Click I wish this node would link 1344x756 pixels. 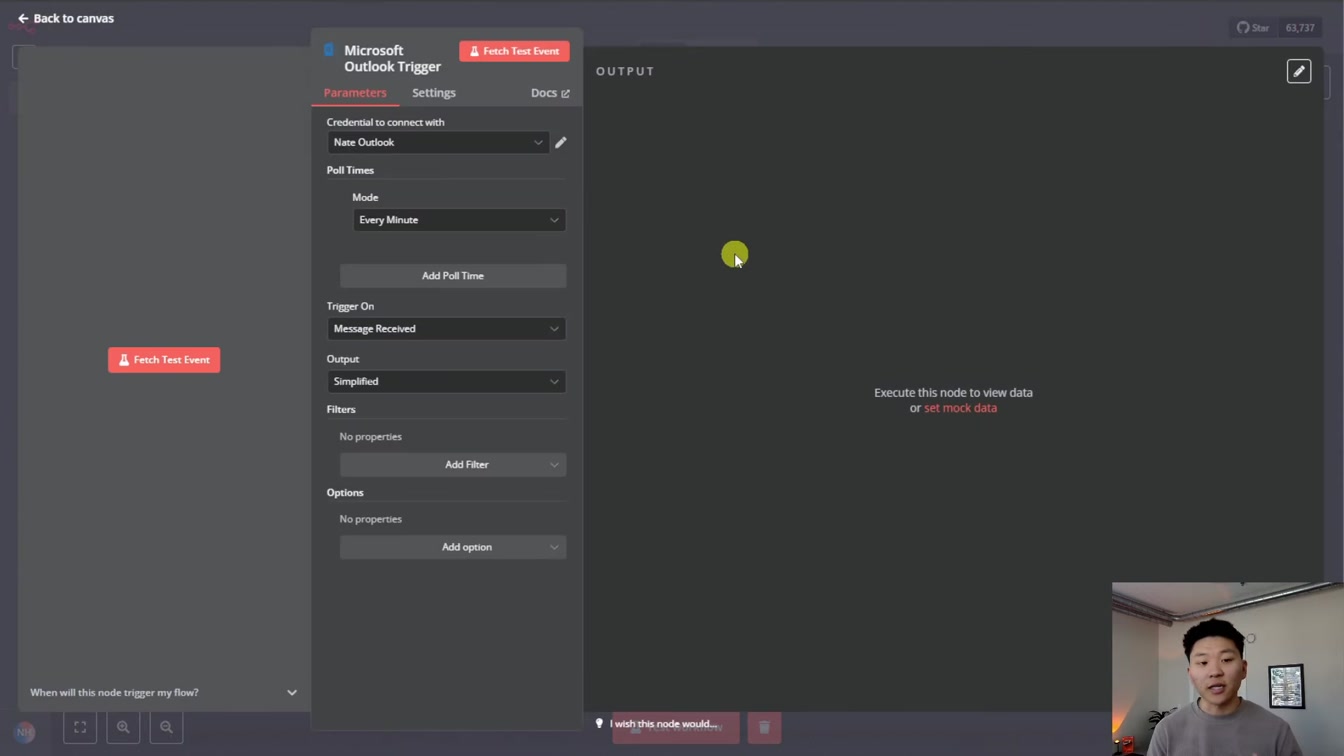pos(664,724)
